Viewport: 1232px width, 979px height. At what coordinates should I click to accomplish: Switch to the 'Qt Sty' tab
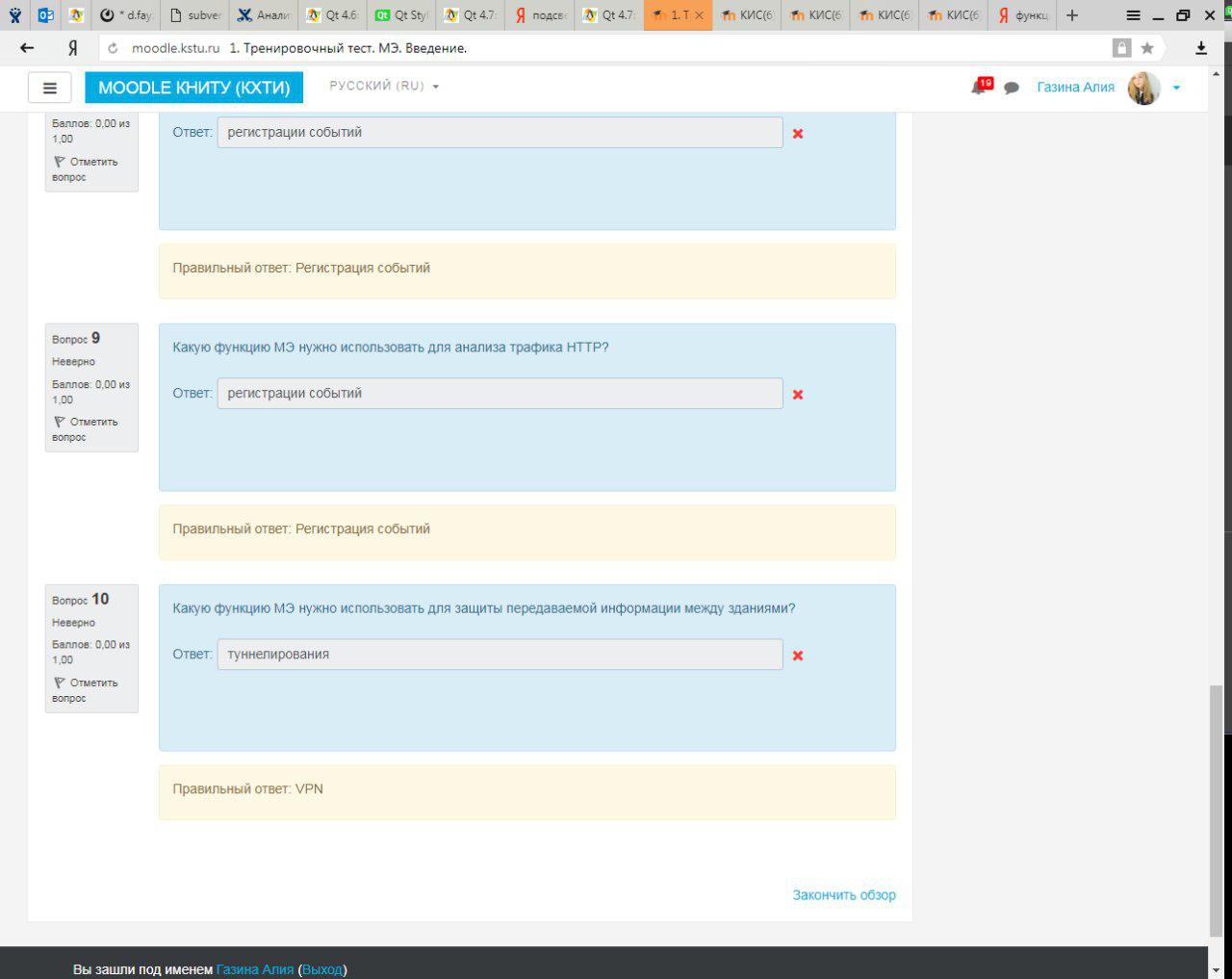click(x=400, y=15)
